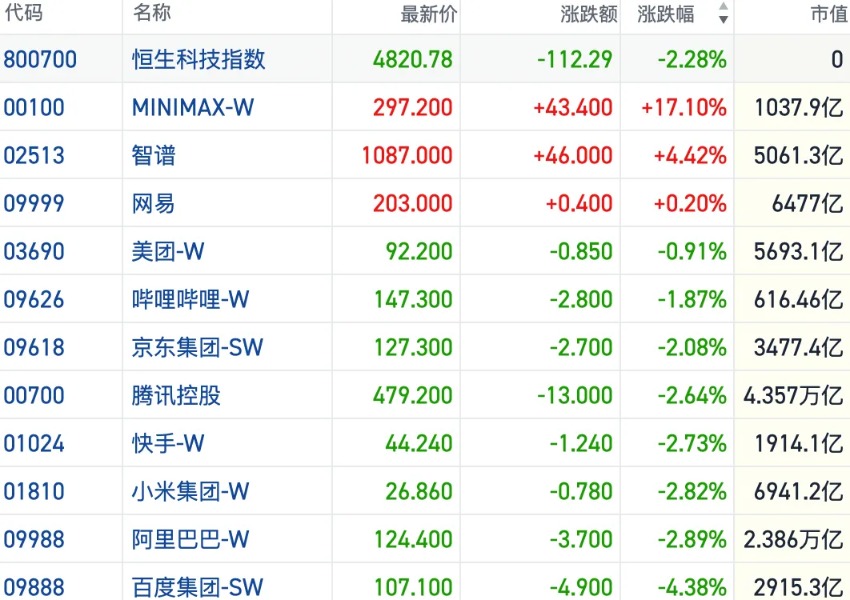The image size is (850, 600).
Task: Sort by 最新价 column header
Action: pos(429,14)
